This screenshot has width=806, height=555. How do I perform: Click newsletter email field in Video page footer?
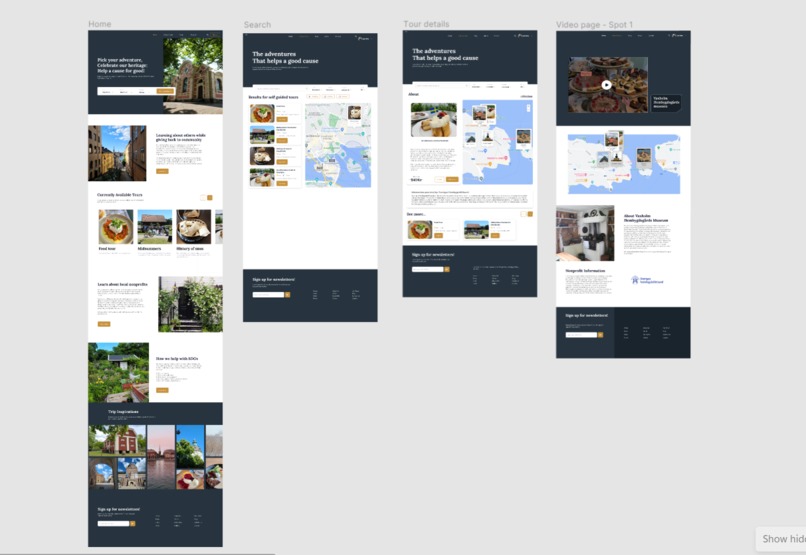click(581, 335)
